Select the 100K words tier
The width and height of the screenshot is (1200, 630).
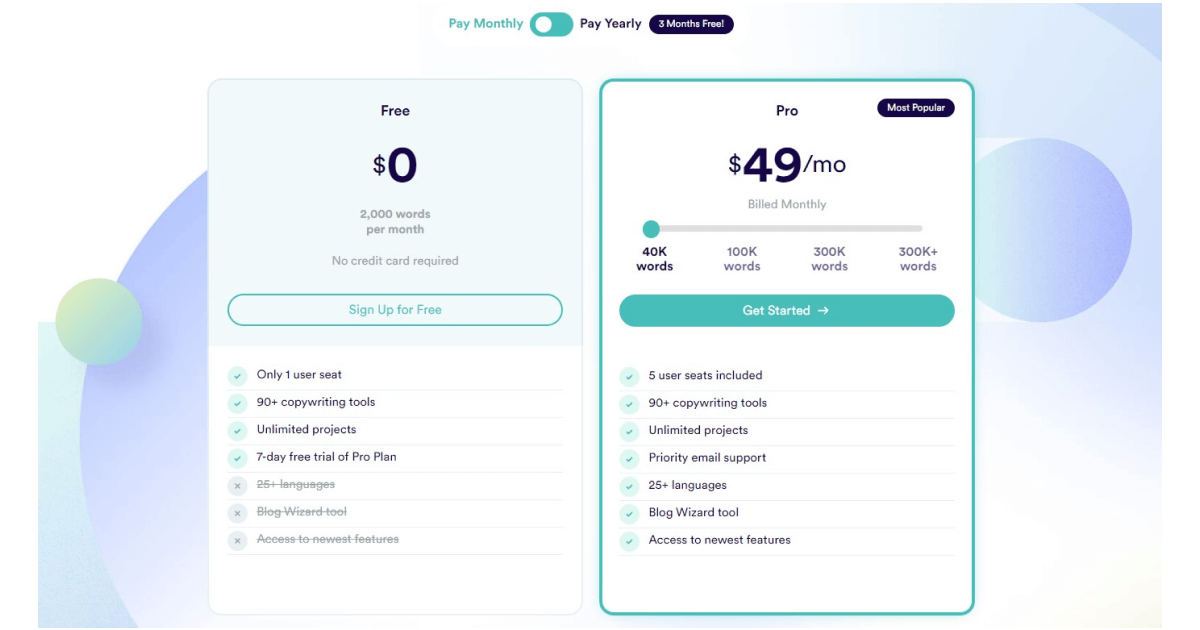(x=742, y=259)
